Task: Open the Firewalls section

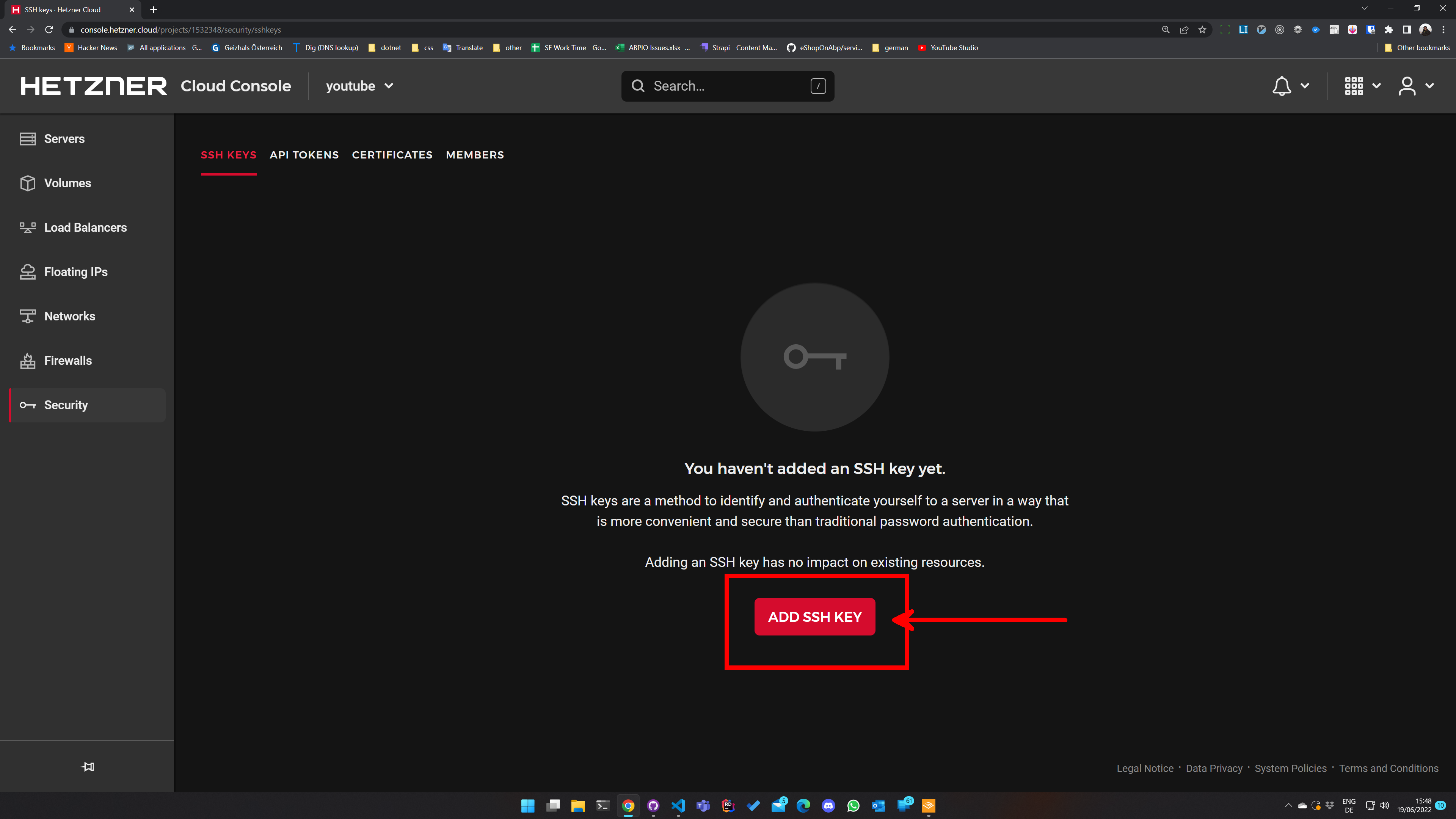Action: coord(68,361)
